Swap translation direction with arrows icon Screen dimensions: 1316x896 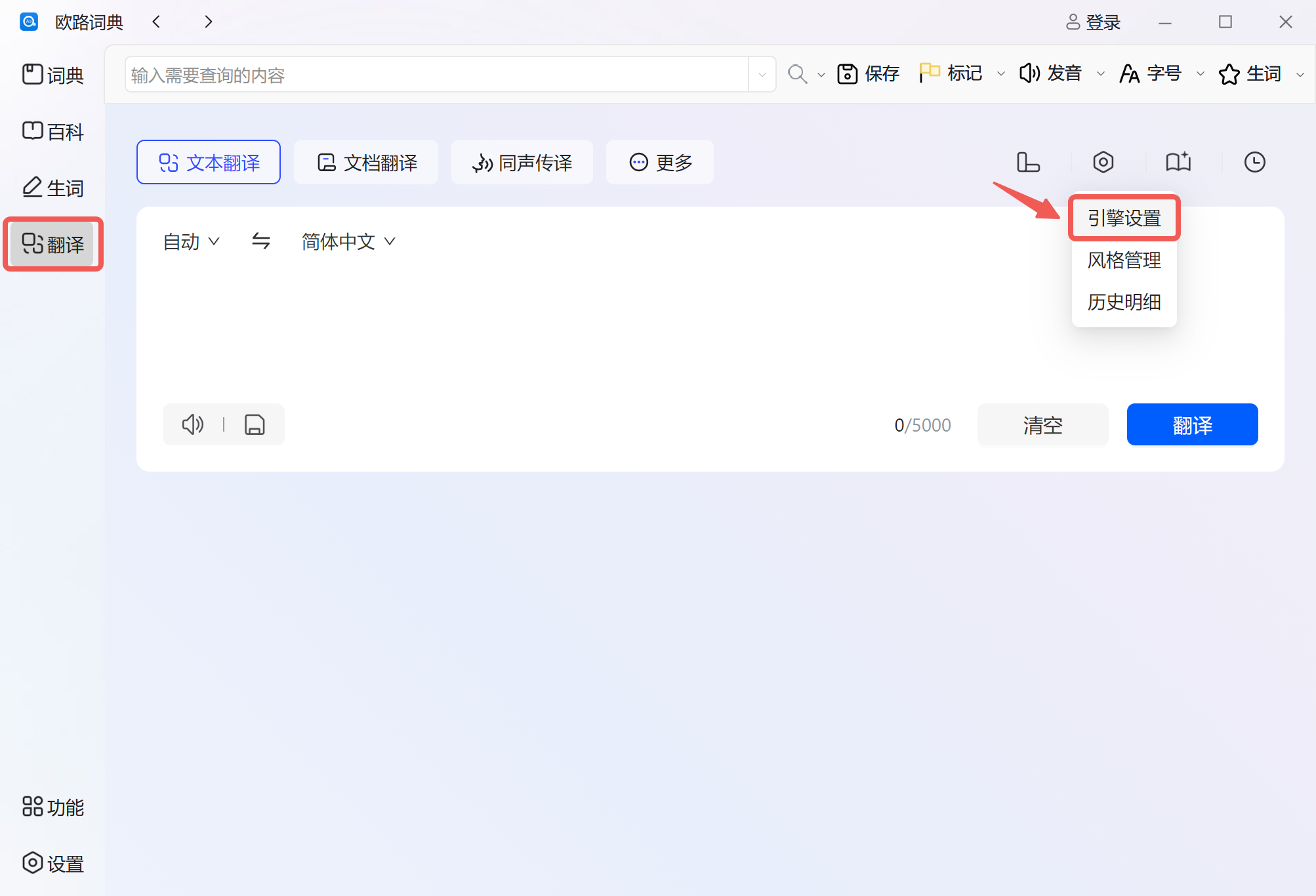pos(261,241)
